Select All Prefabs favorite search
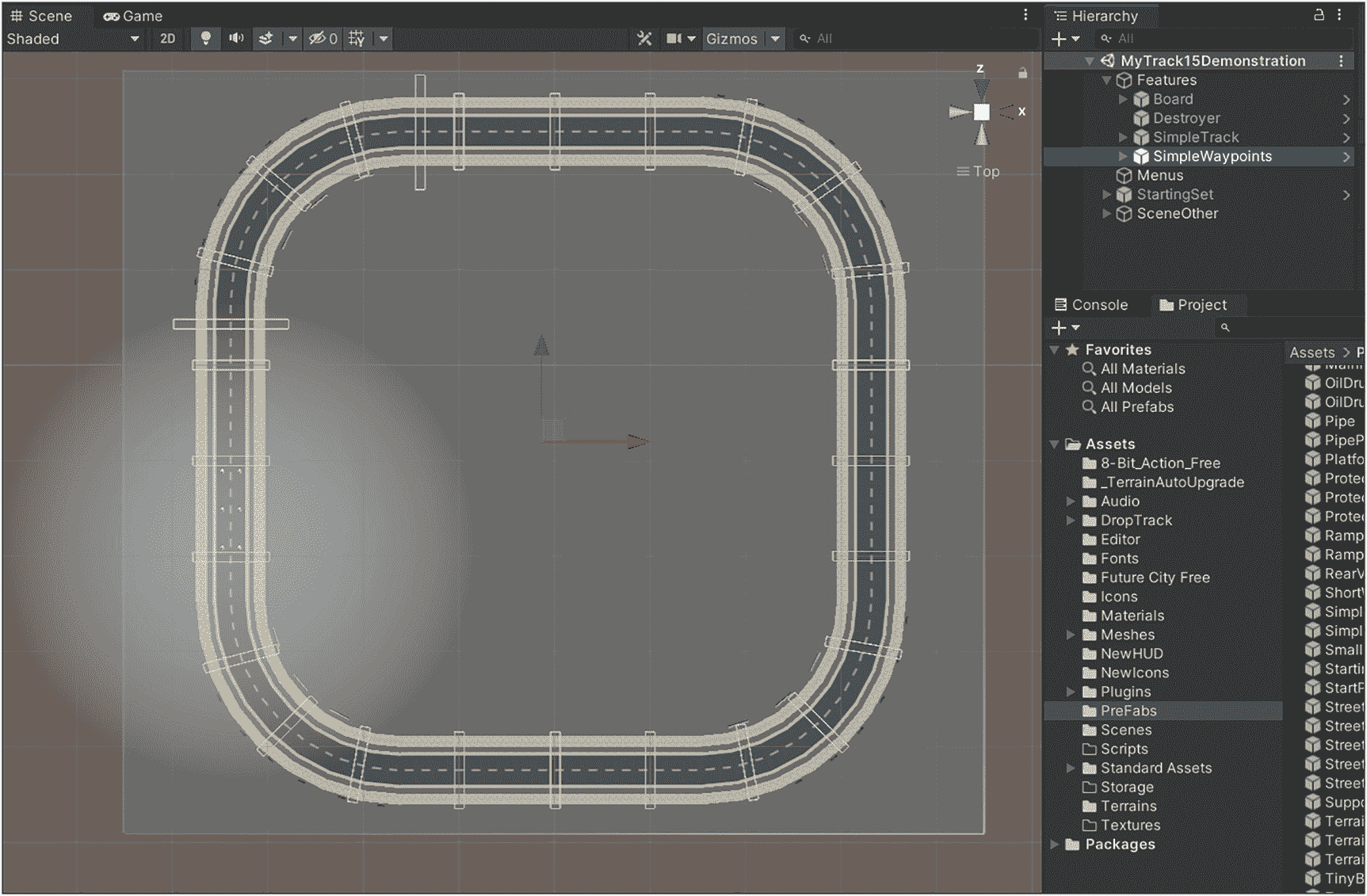The image size is (1367, 896). point(1137,406)
